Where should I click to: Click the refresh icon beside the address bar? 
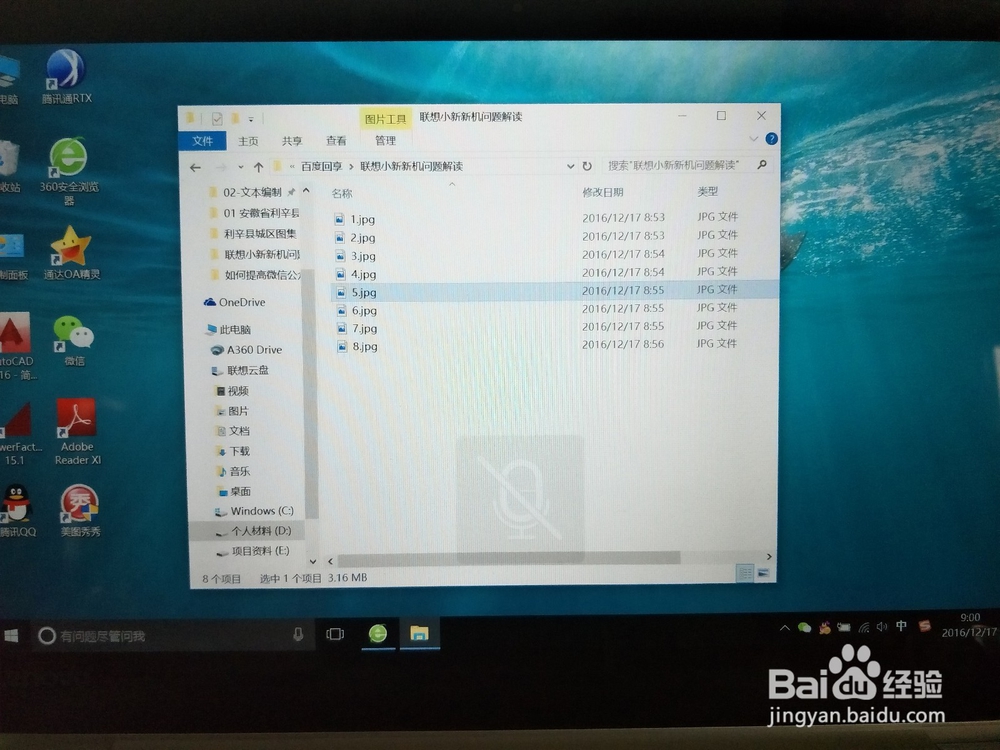pyautogui.click(x=587, y=166)
